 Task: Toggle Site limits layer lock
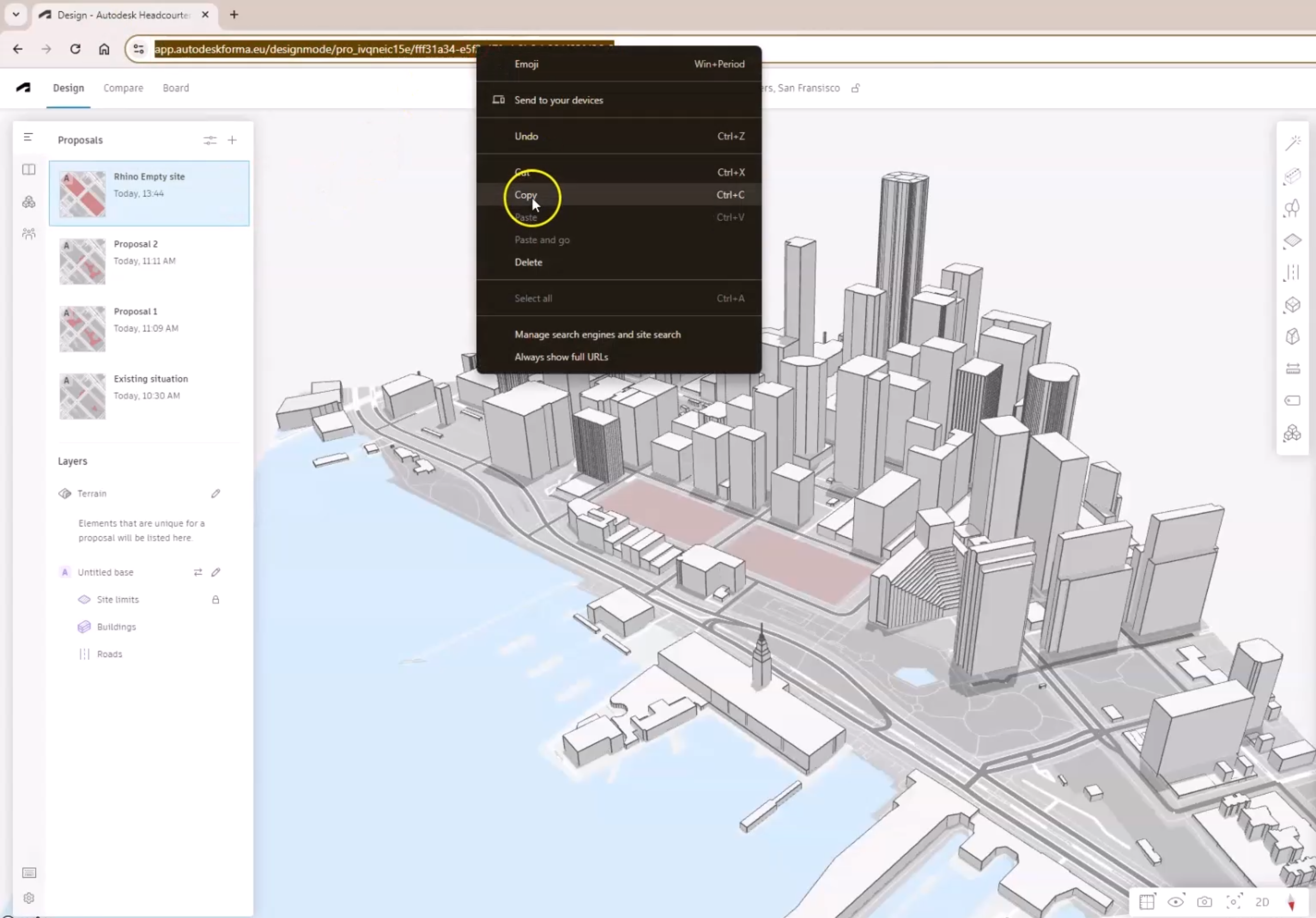215,600
